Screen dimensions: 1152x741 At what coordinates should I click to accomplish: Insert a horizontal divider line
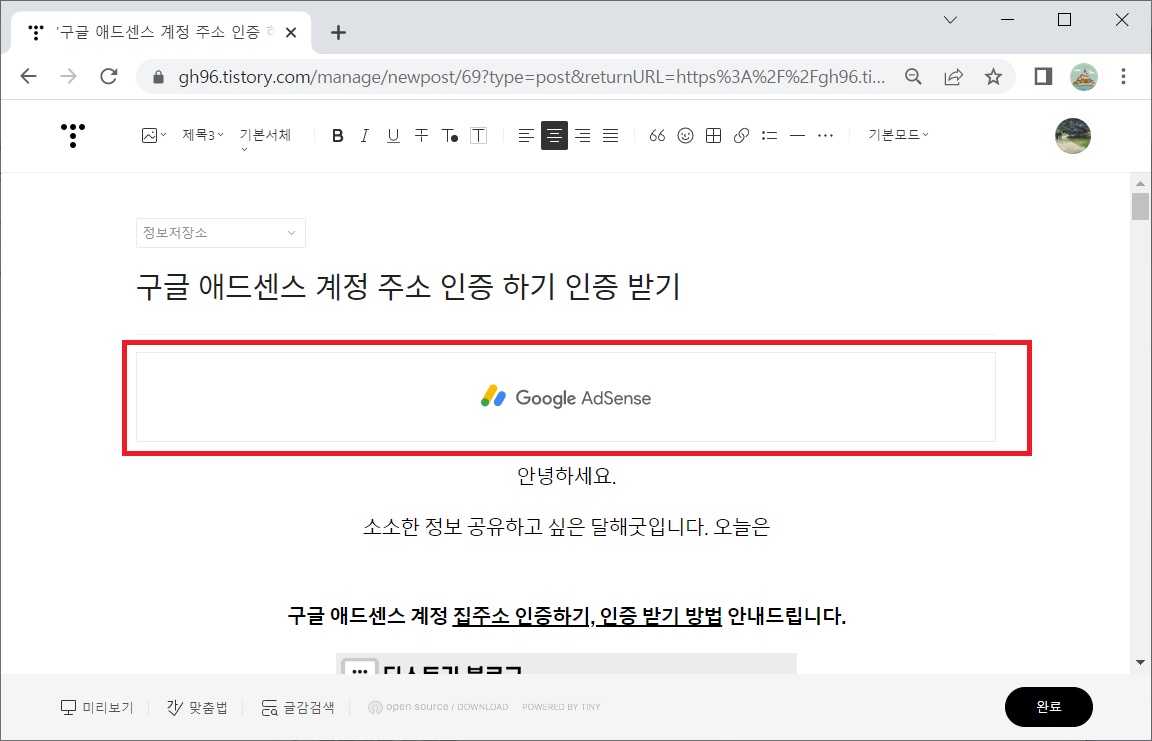pos(797,135)
